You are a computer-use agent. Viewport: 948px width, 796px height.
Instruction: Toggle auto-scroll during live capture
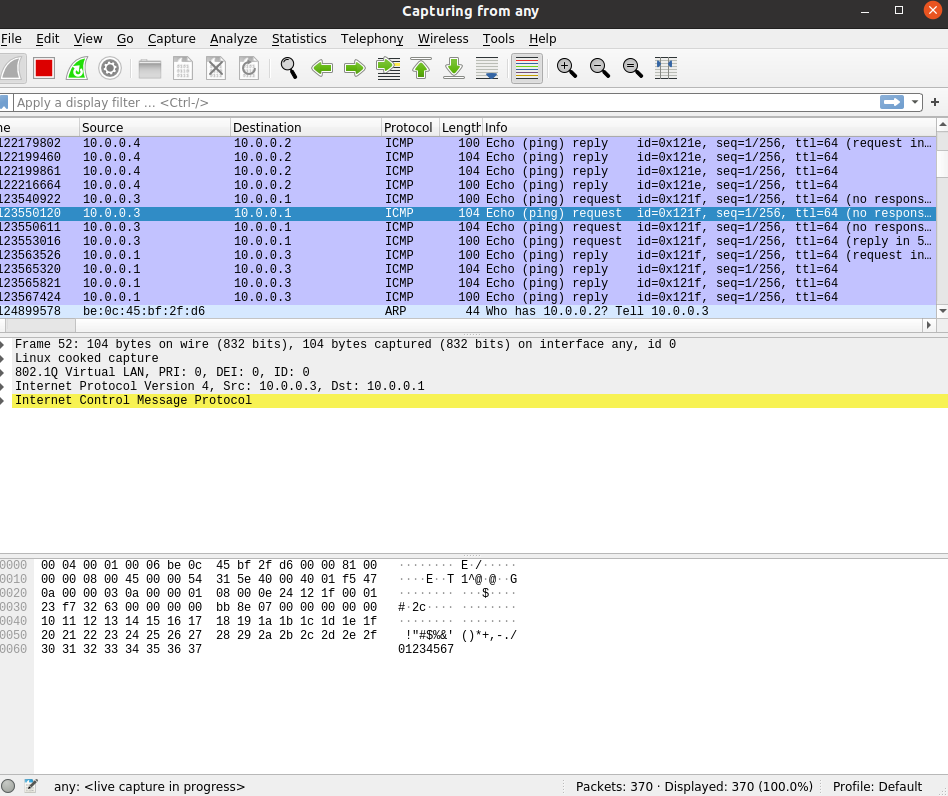[487, 68]
